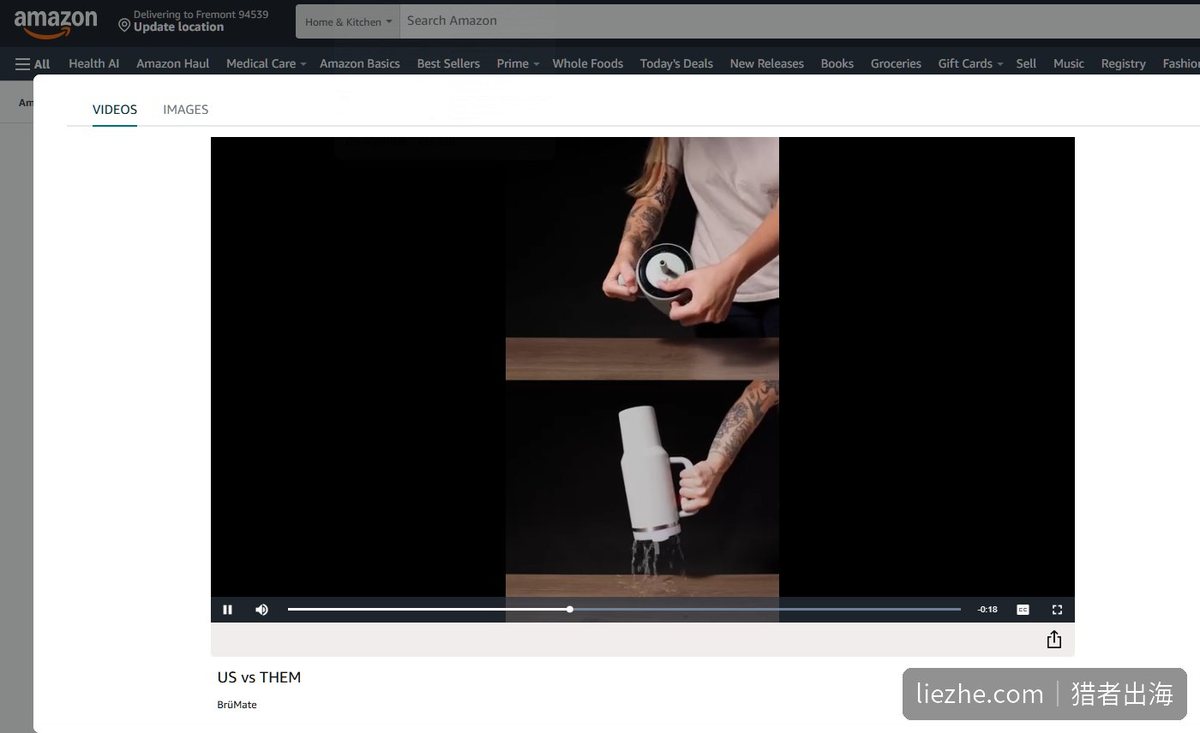Open the Best Sellers page
Screen dimensions: 1200x733
[x=448, y=63]
